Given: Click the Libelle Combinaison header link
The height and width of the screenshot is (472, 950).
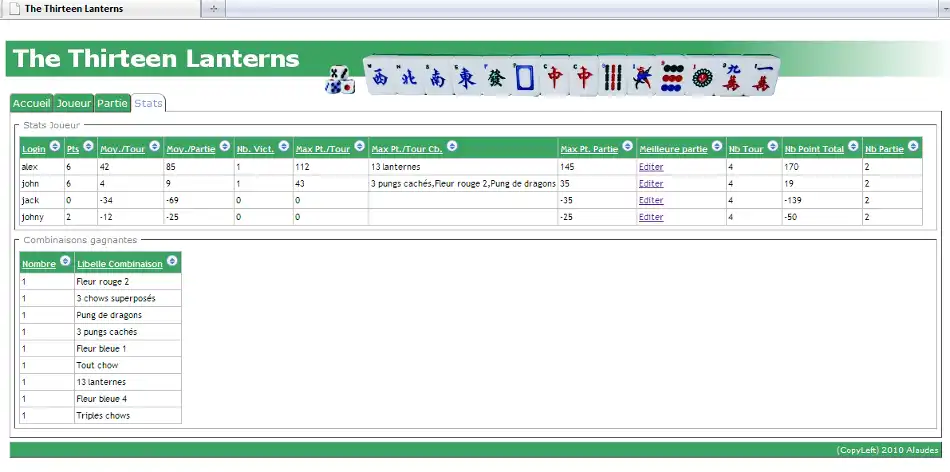Looking at the screenshot, I should coord(120,264).
